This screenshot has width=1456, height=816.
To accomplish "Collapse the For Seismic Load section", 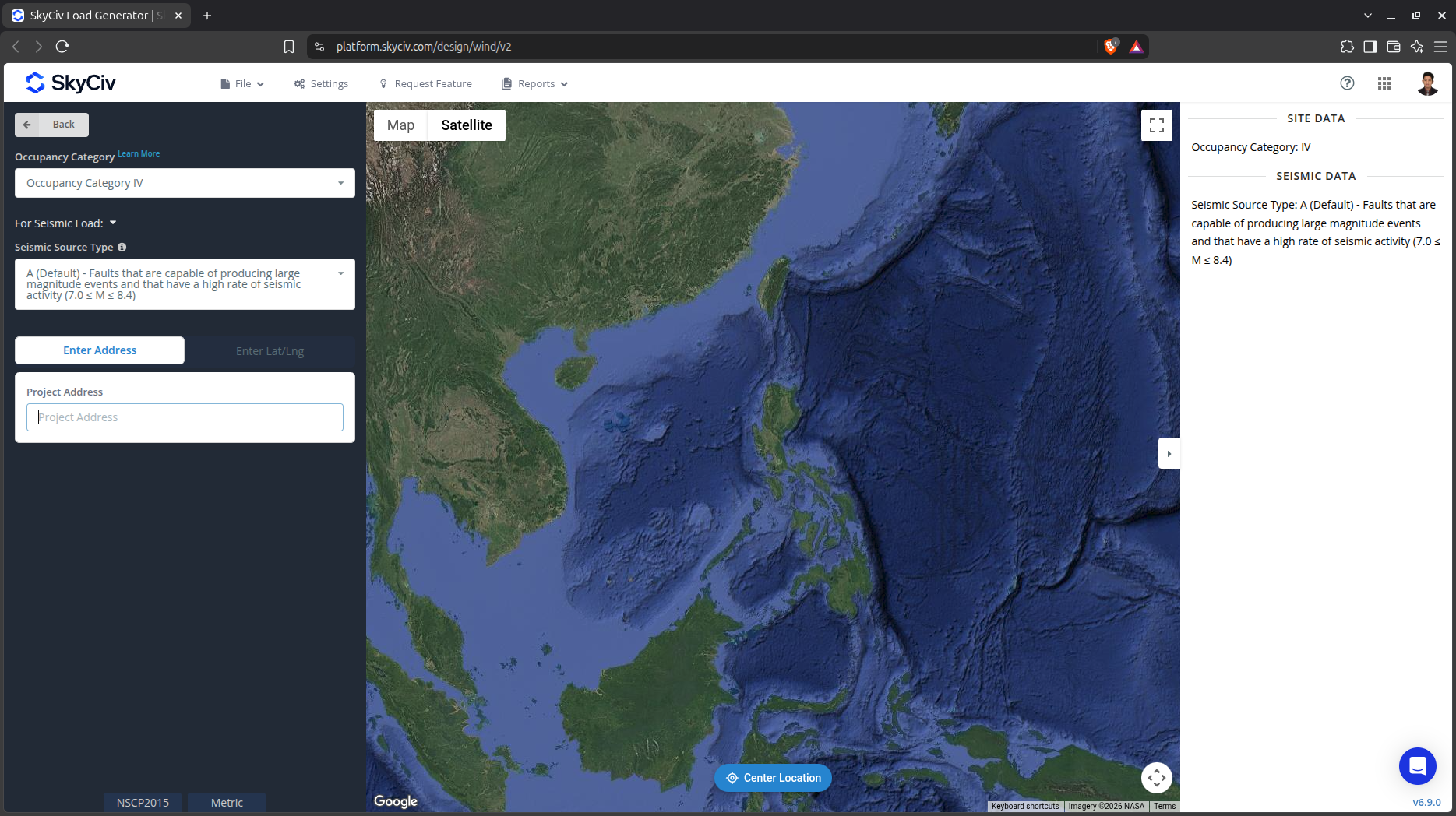I will [x=65, y=223].
